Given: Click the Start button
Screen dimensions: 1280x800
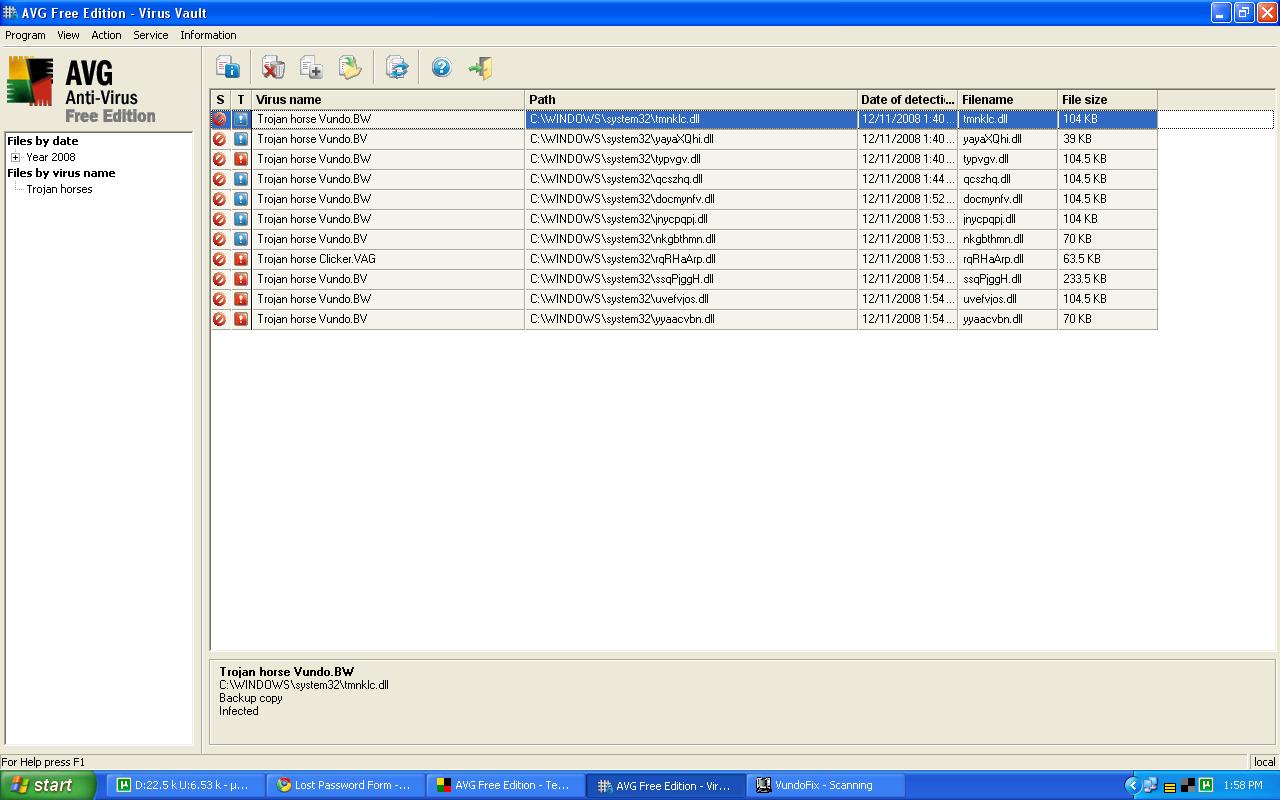Looking at the screenshot, I should (47, 785).
